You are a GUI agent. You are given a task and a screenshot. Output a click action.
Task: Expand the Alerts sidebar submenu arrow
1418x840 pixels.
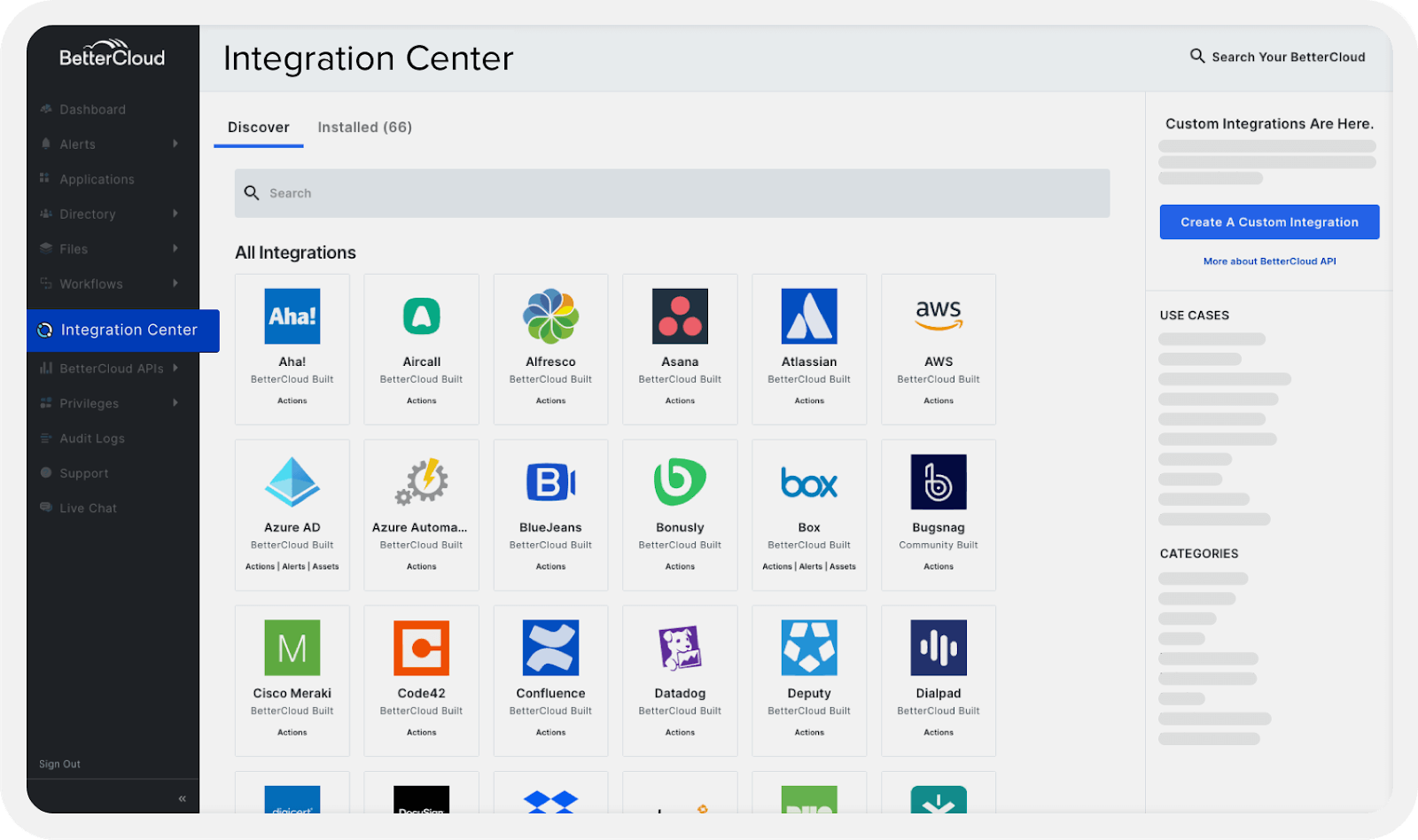point(175,144)
